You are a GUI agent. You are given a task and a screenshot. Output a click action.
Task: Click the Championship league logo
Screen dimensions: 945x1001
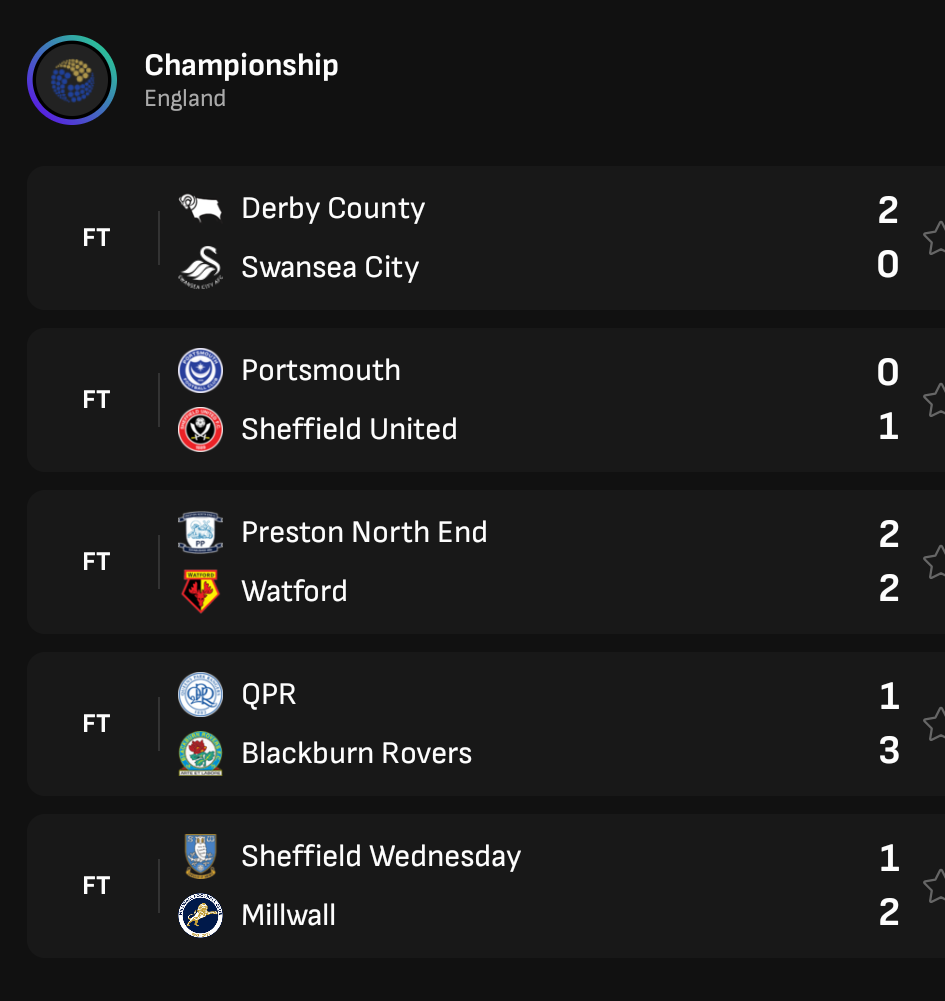(72, 80)
